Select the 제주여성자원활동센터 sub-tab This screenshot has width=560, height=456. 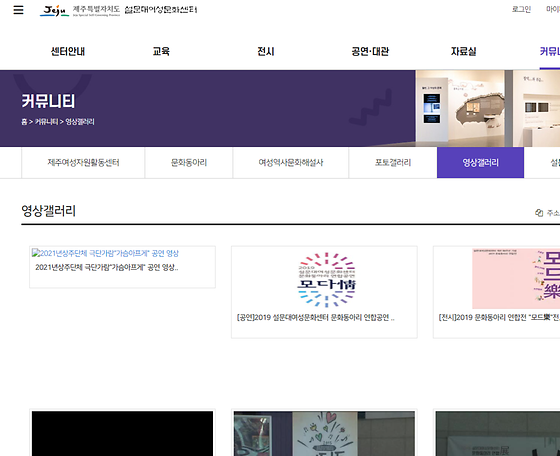pyautogui.click(x=83, y=162)
